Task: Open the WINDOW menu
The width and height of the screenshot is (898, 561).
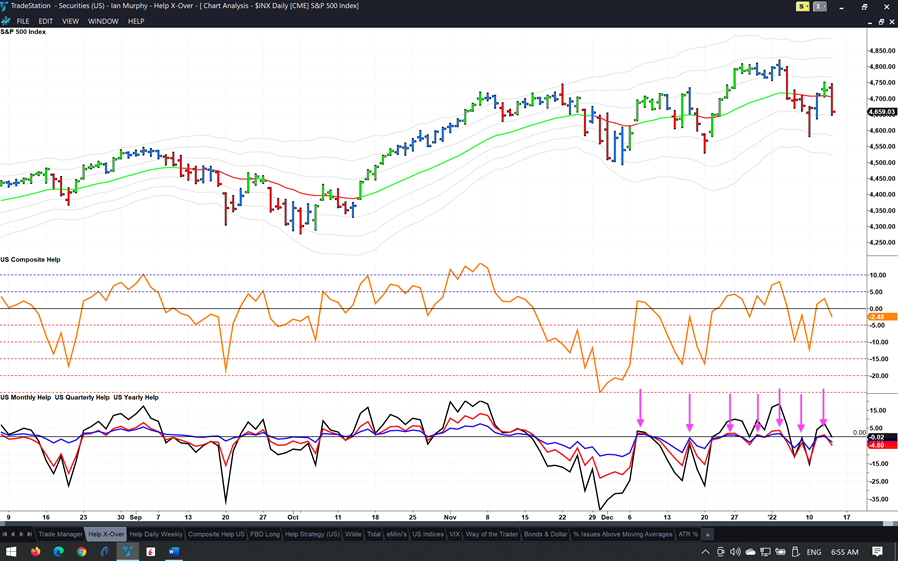Action: pos(103,21)
